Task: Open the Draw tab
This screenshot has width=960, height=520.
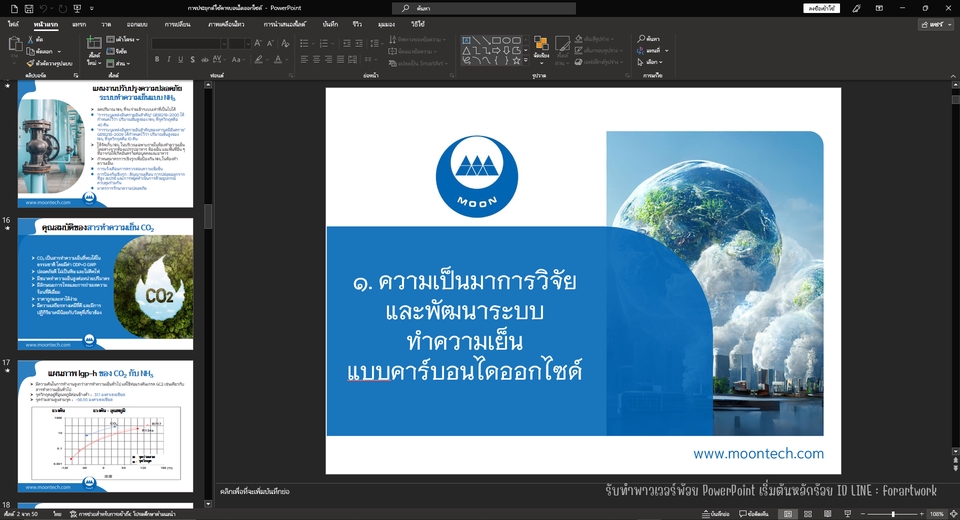Action: [106, 24]
